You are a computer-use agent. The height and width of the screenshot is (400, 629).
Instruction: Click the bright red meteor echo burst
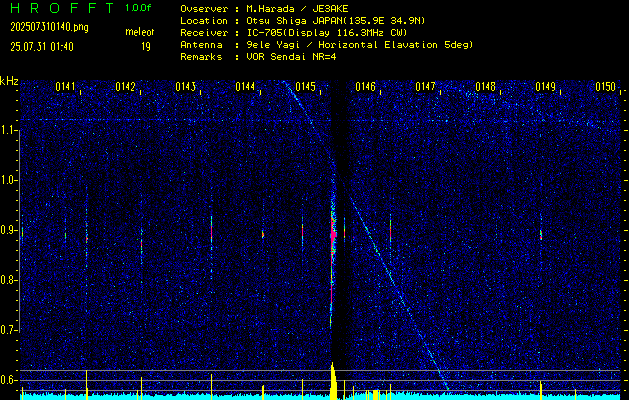point(333,237)
